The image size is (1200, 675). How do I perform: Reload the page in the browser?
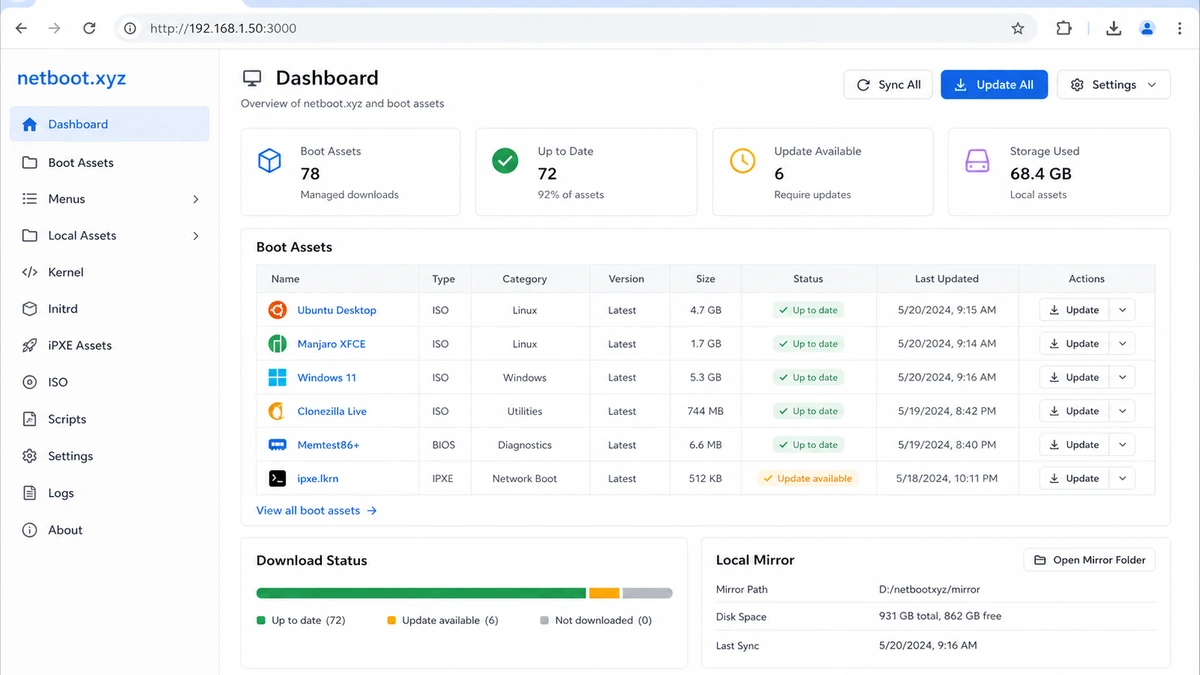click(x=89, y=28)
